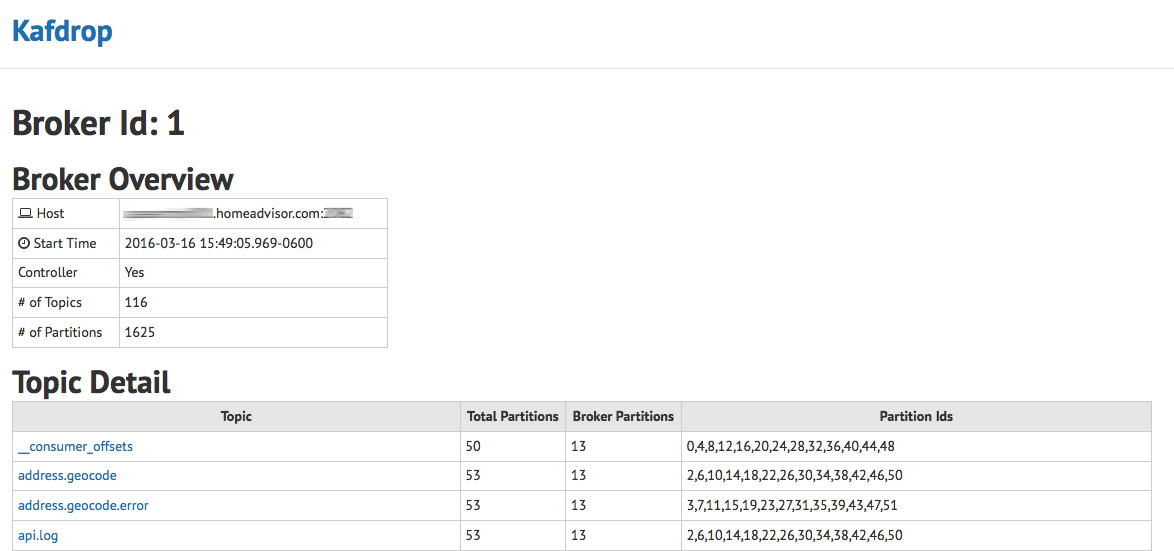Image resolution: width=1174 pixels, height=551 pixels.
Task: Go to the Kafdrop home page link
Action: (x=62, y=31)
